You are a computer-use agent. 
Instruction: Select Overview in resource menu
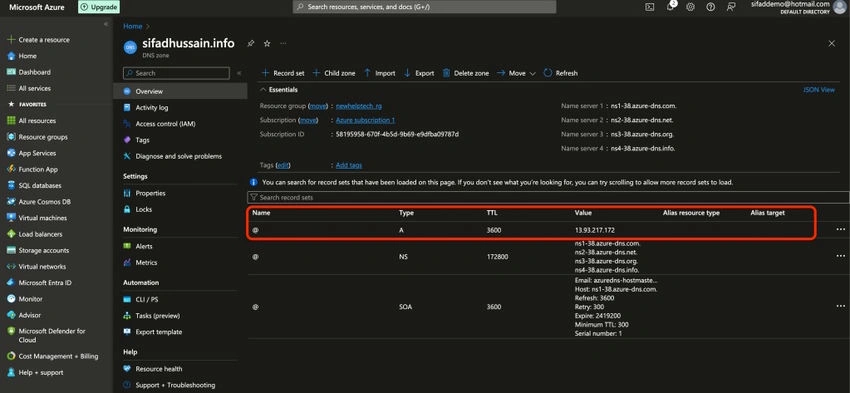click(180, 92)
